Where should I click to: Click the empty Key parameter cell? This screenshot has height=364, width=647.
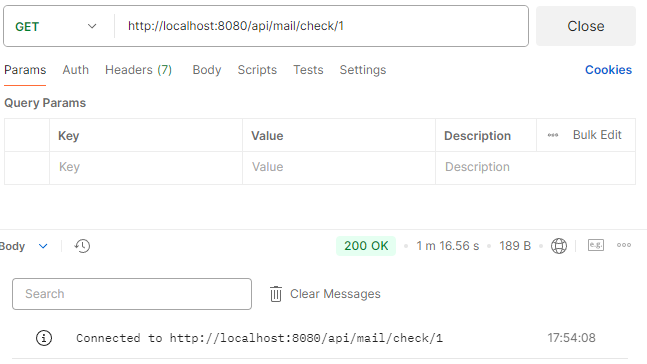click(x=146, y=167)
